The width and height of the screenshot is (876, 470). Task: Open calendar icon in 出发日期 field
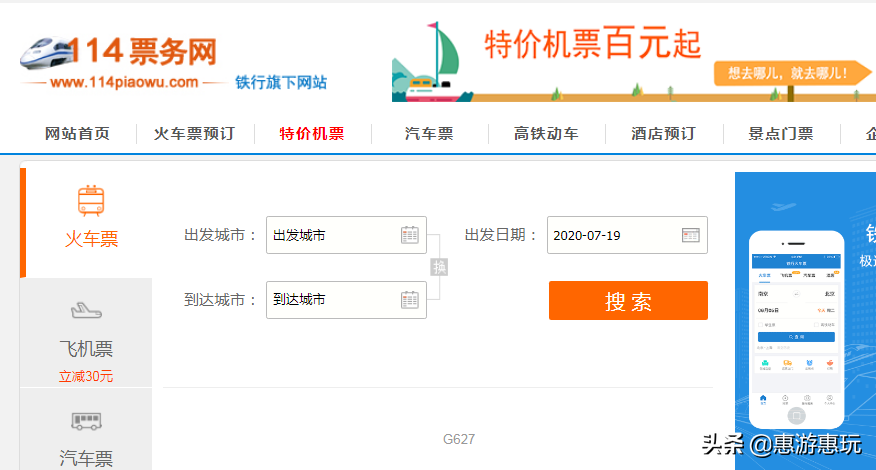(691, 235)
